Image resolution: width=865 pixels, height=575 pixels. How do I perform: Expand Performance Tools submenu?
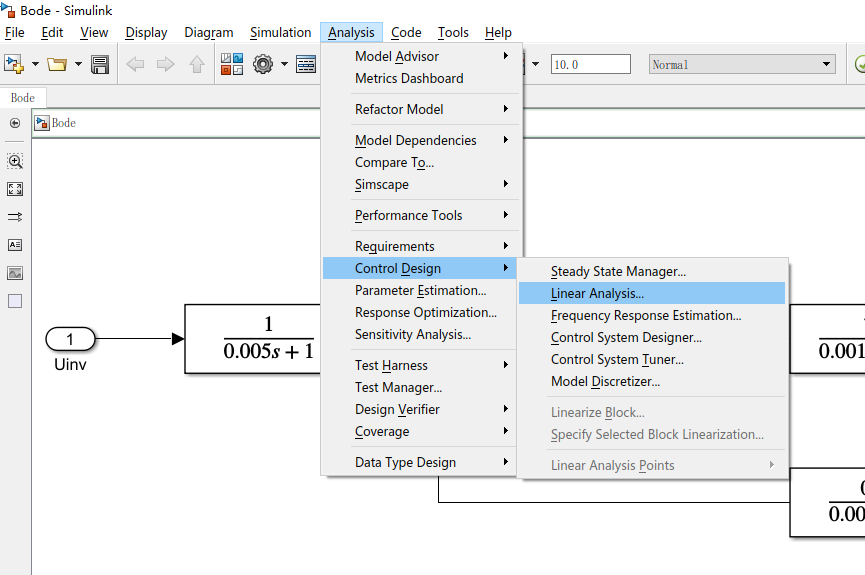coord(421,215)
